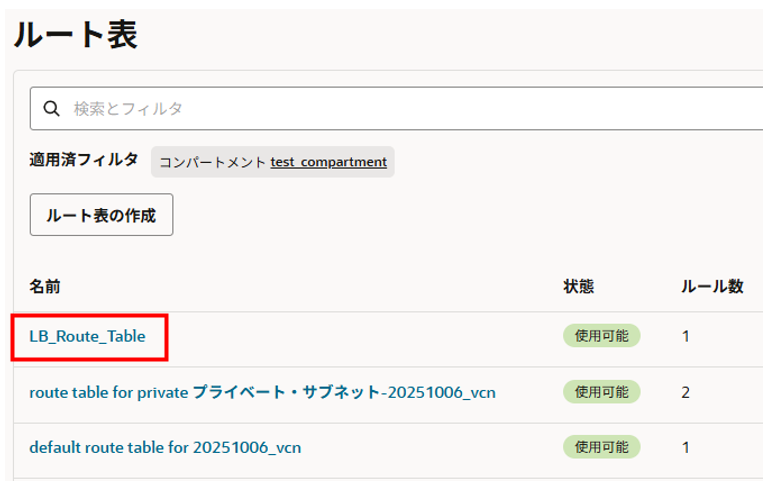This screenshot has height=484, width=770.
Task: Click the rule count 2 for private table
Action: click(686, 392)
